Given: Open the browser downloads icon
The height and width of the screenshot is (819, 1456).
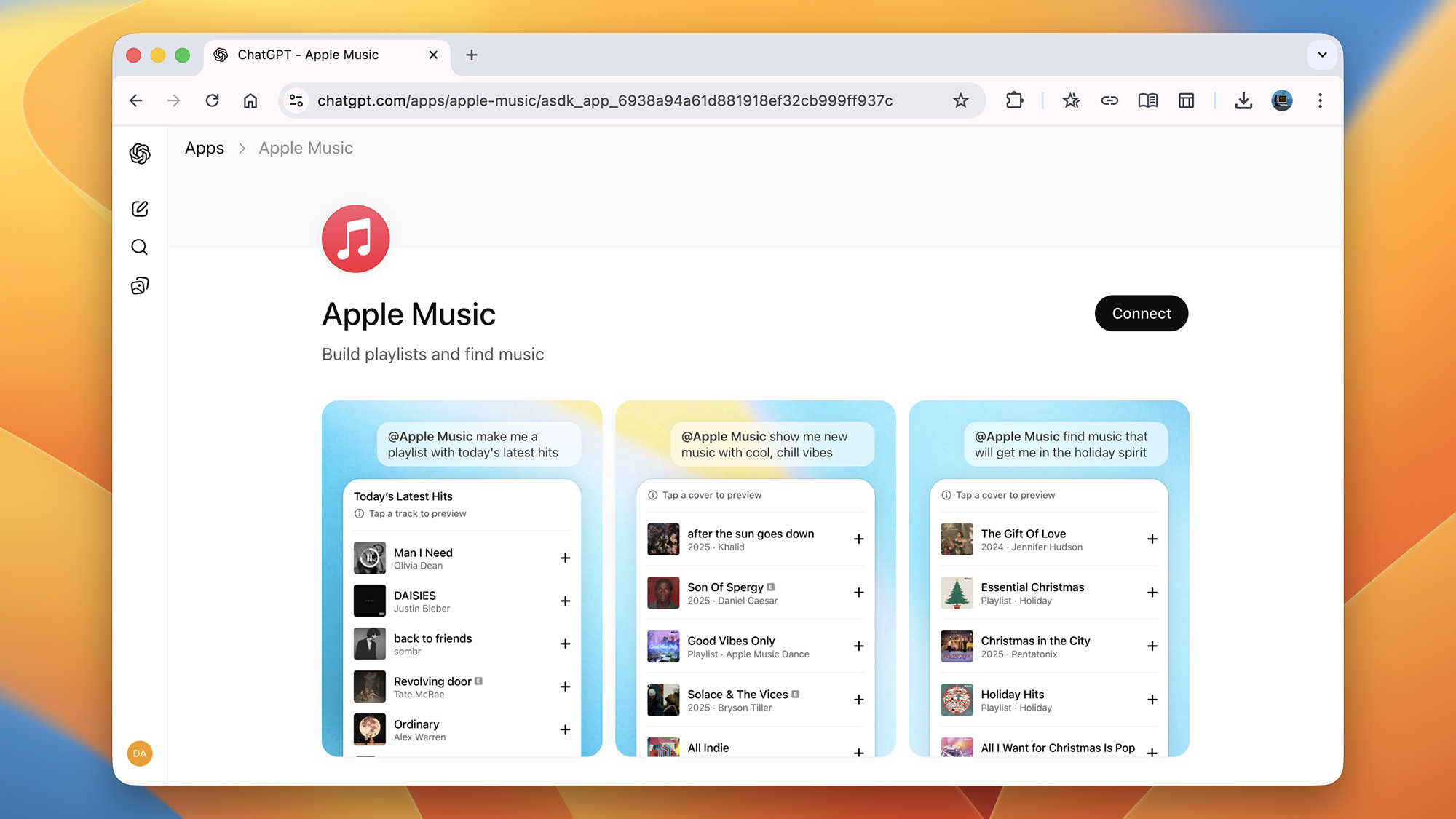Looking at the screenshot, I should tap(1243, 100).
